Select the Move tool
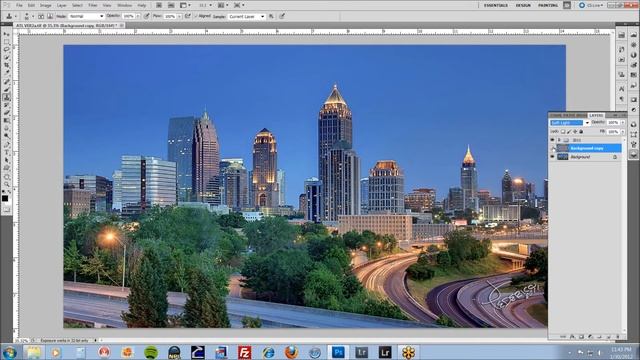Viewport: 640px width, 360px height. click(x=7, y=34)
